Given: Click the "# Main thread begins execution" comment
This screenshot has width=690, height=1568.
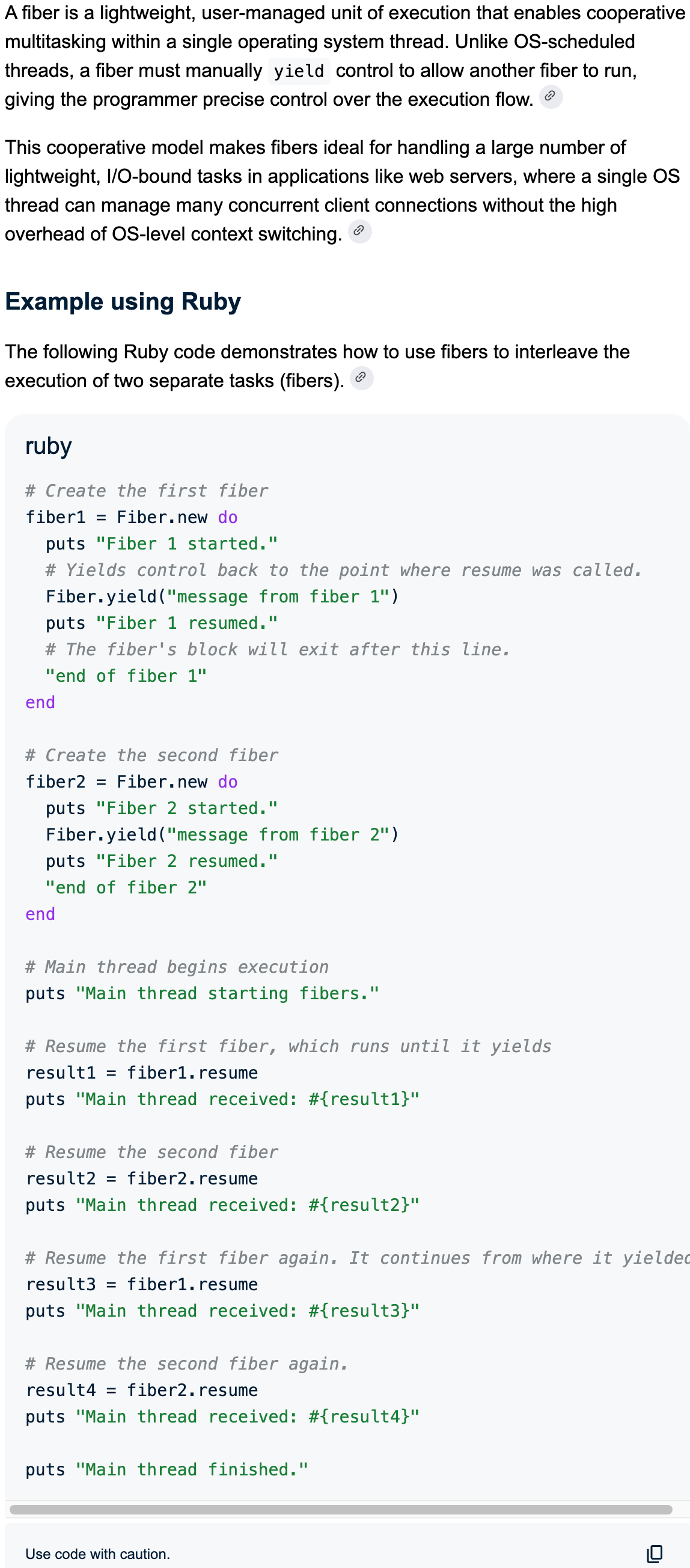Looking at the screenshot, I should [x=177, y=967].
